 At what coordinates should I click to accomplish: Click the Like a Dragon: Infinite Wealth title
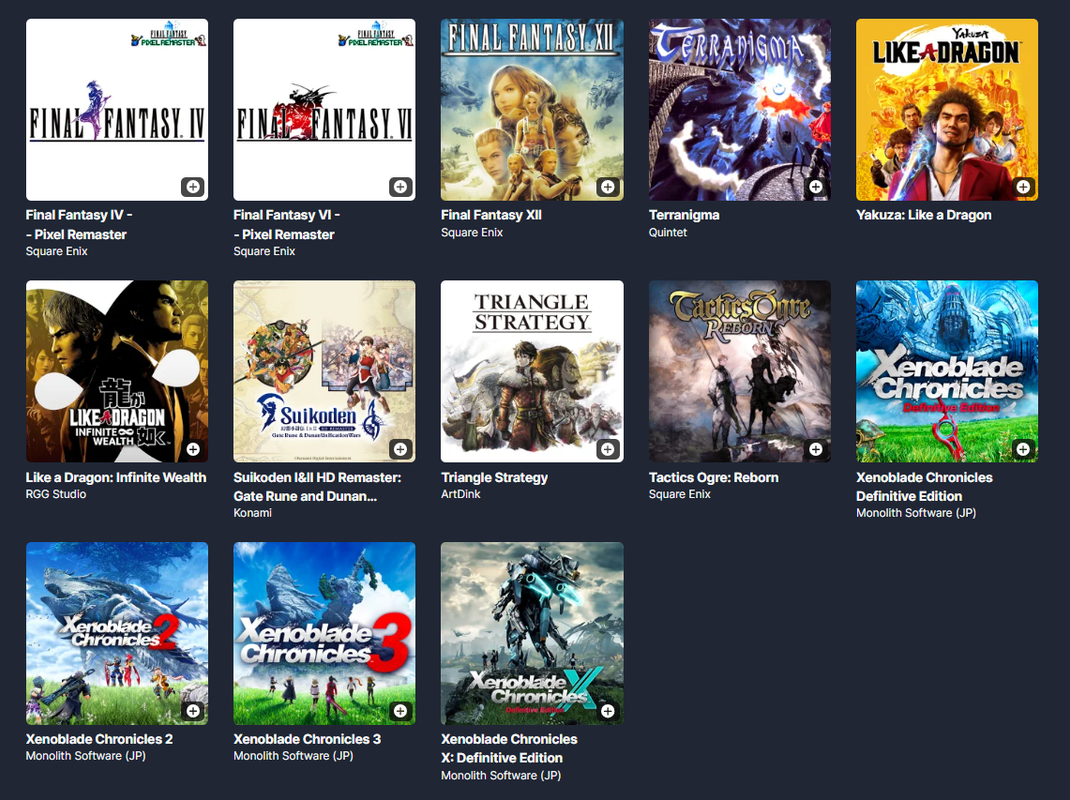click(x=116, y=477)
